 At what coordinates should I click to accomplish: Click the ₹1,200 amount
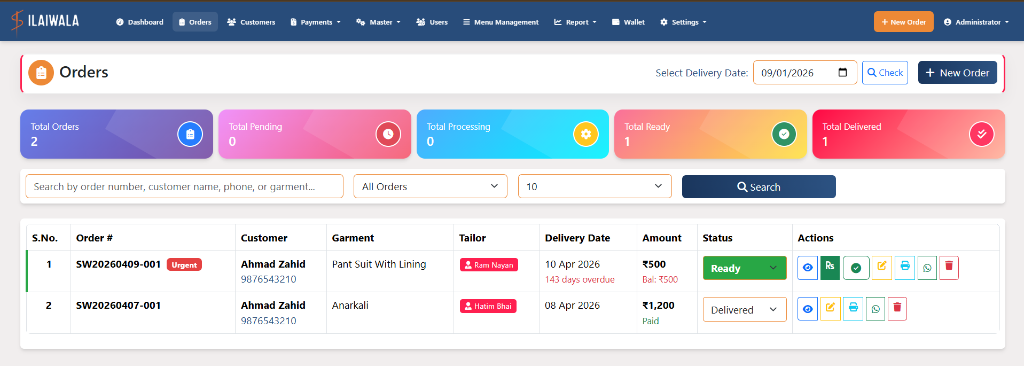click(x=659, y=305)
